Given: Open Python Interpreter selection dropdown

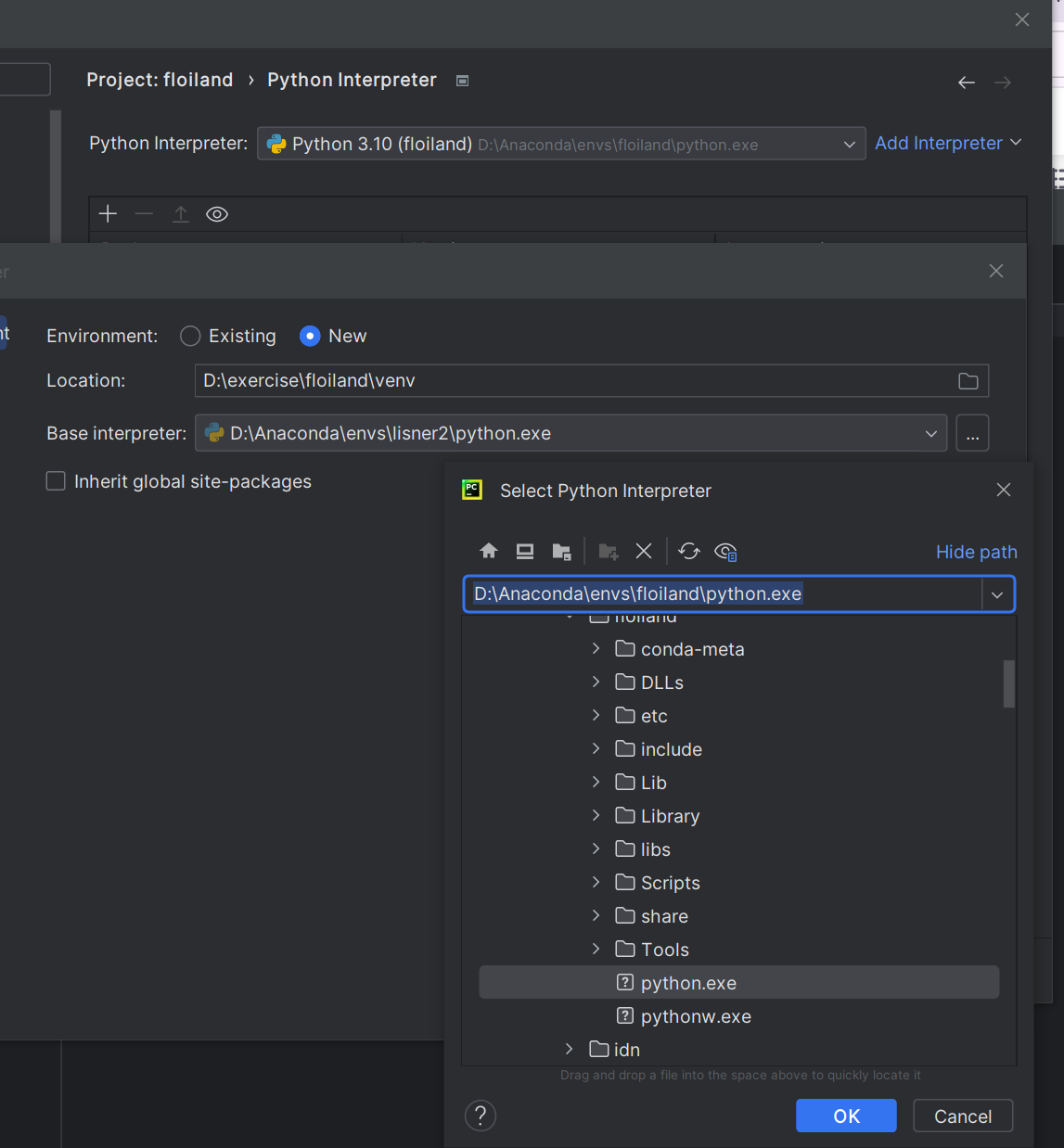Looking at the screenshot, I should point(561,144).
